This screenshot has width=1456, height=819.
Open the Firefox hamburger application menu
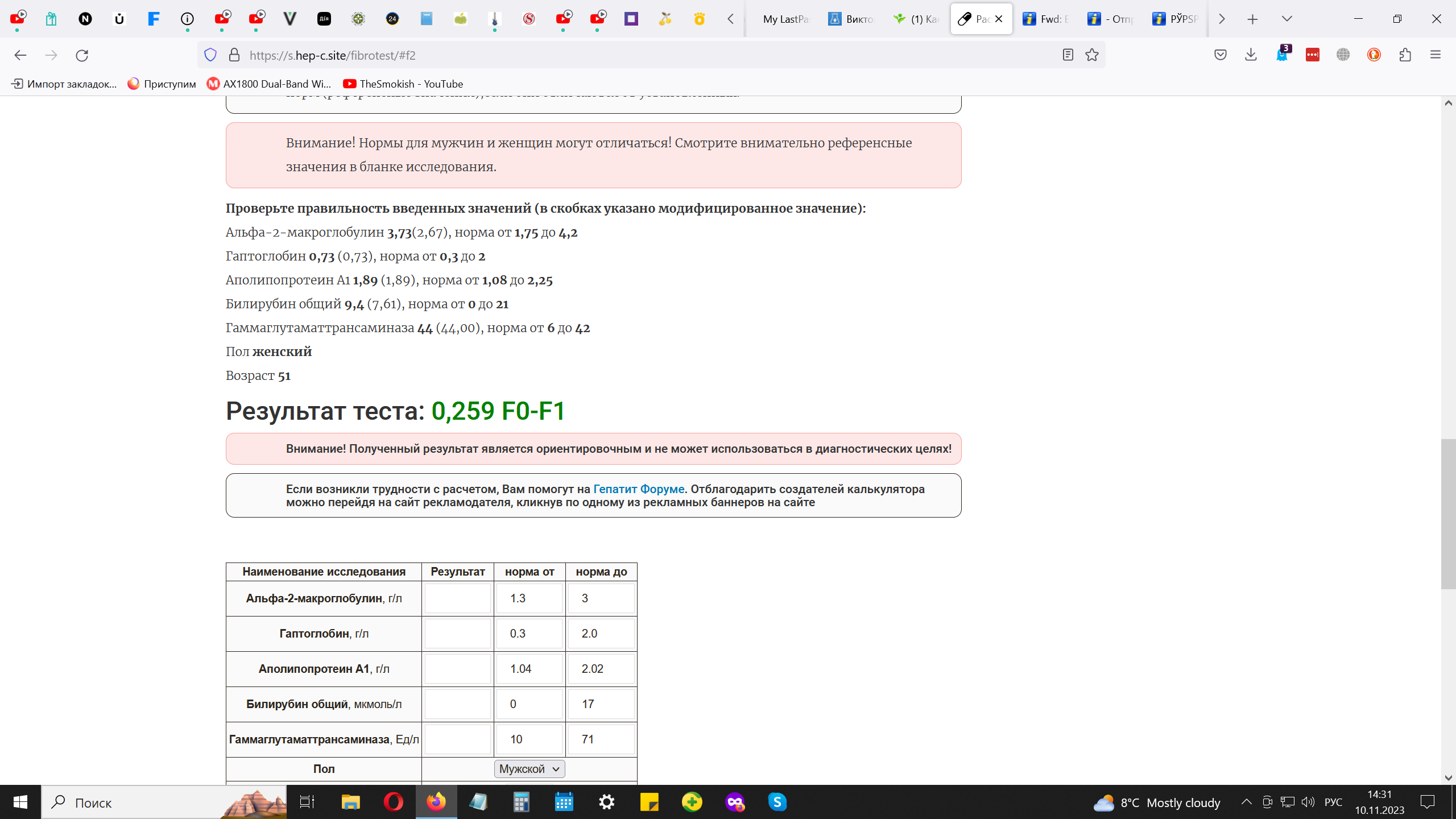tap(1435, 55)
